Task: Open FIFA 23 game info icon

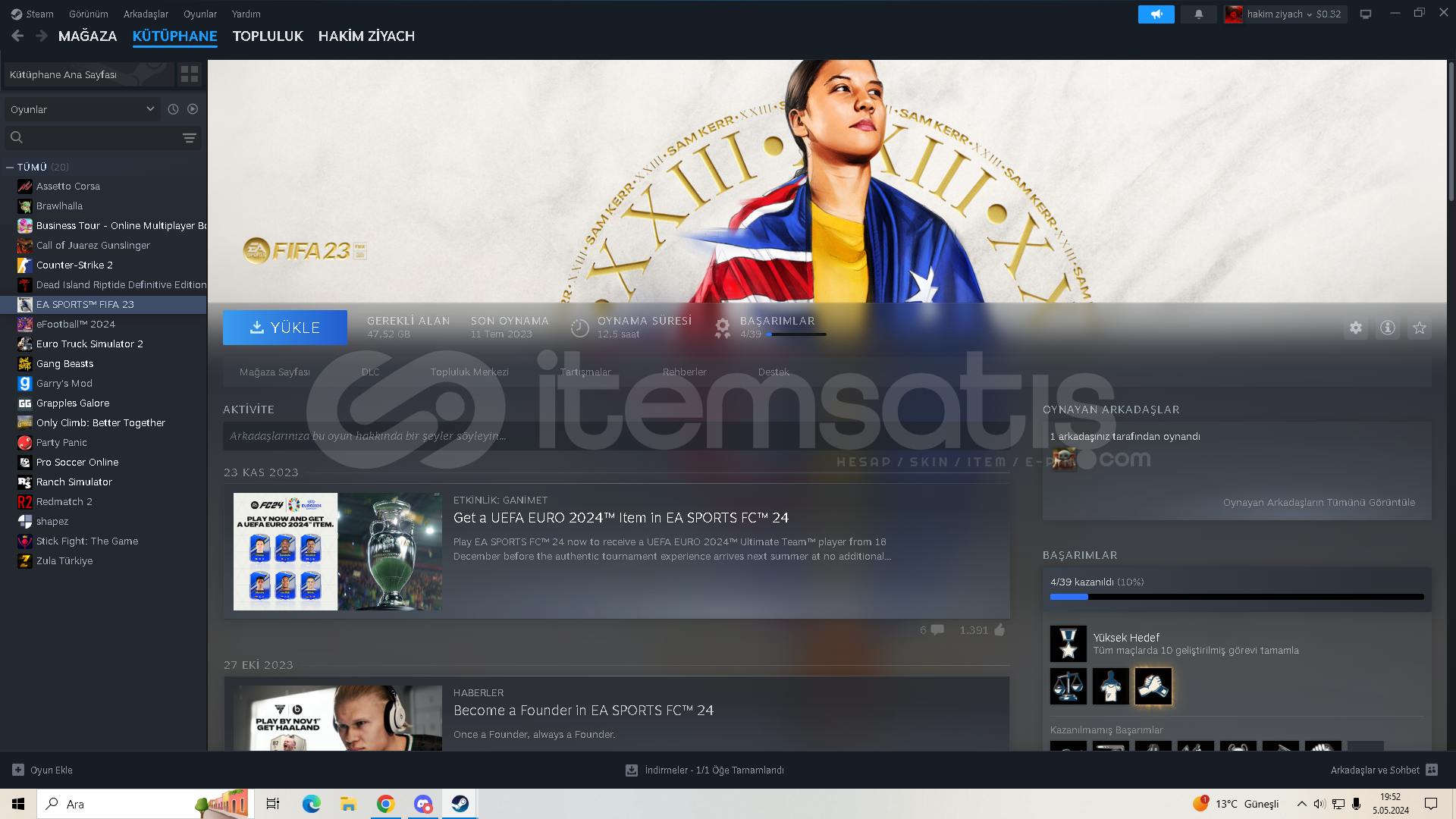Action: click(1388, 328)
